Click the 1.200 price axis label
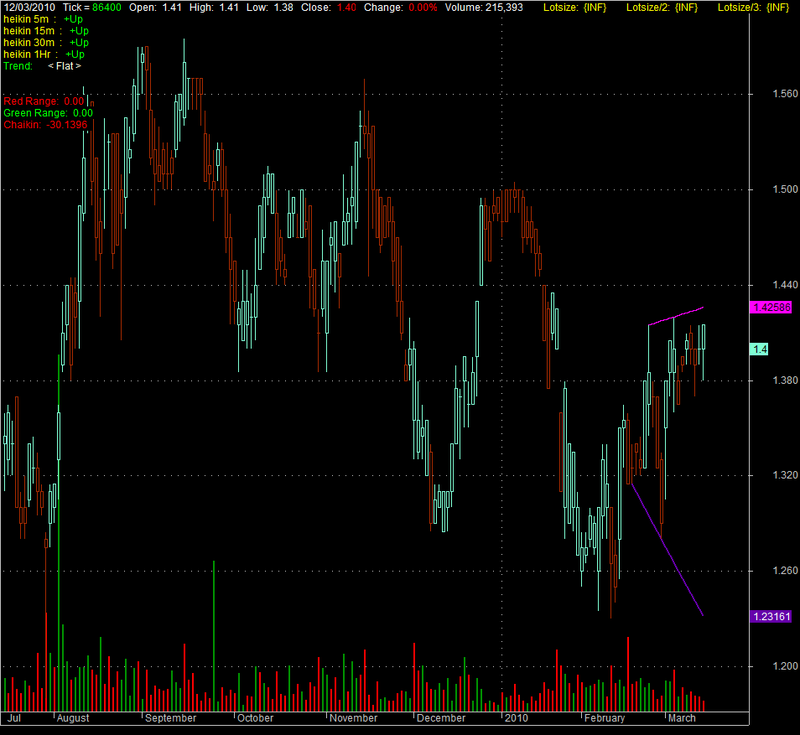Viewport: 800px width, 735px height. [785, 666]
